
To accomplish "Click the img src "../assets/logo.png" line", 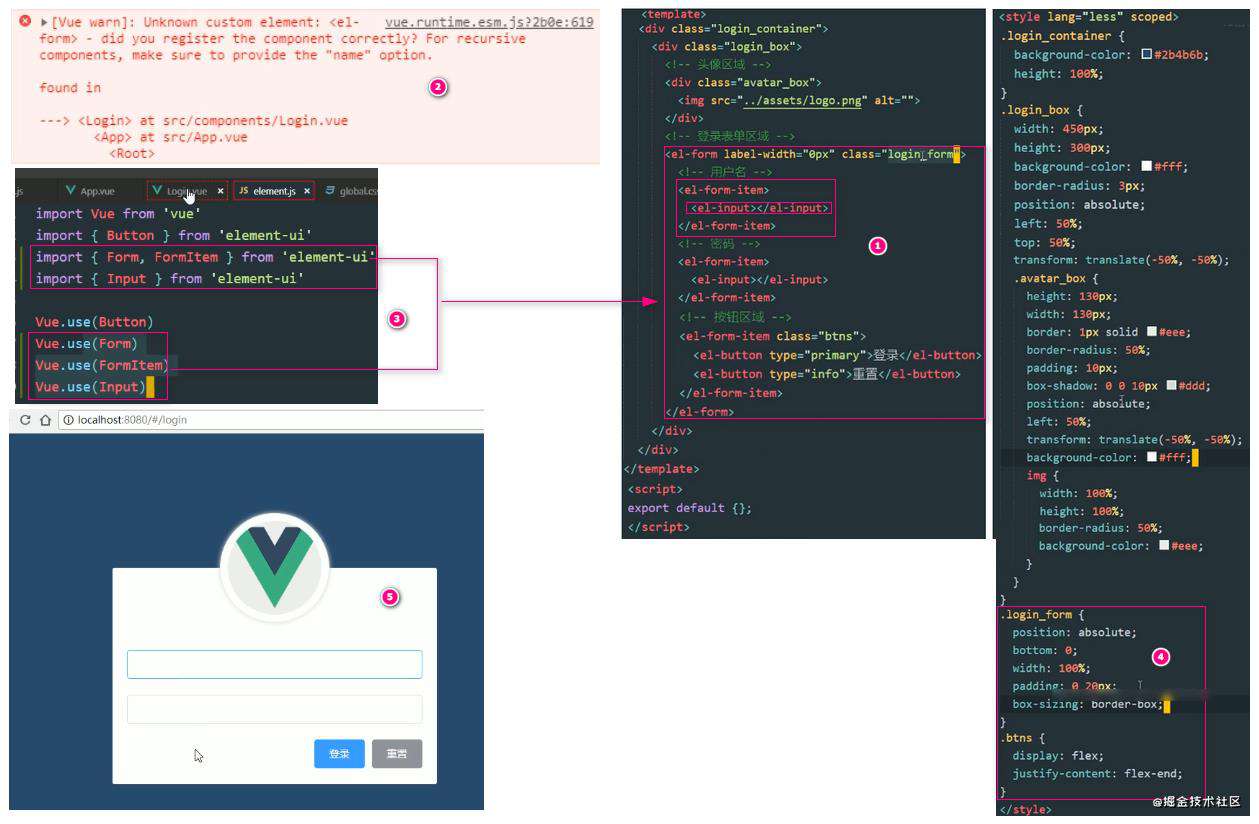I will coord(799,101).
